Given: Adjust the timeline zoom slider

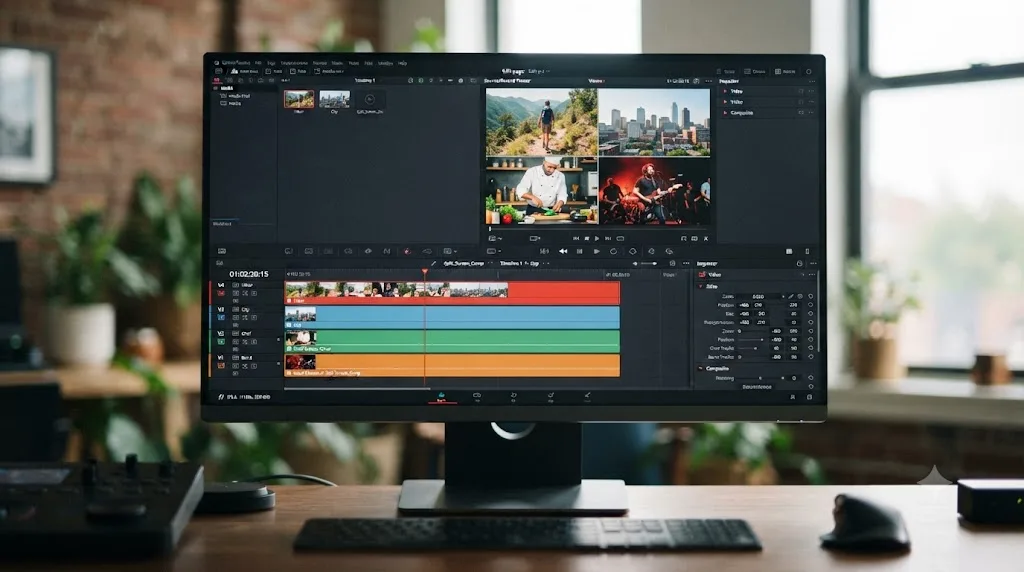Looking at the screenshot, I should pos(648,264).
